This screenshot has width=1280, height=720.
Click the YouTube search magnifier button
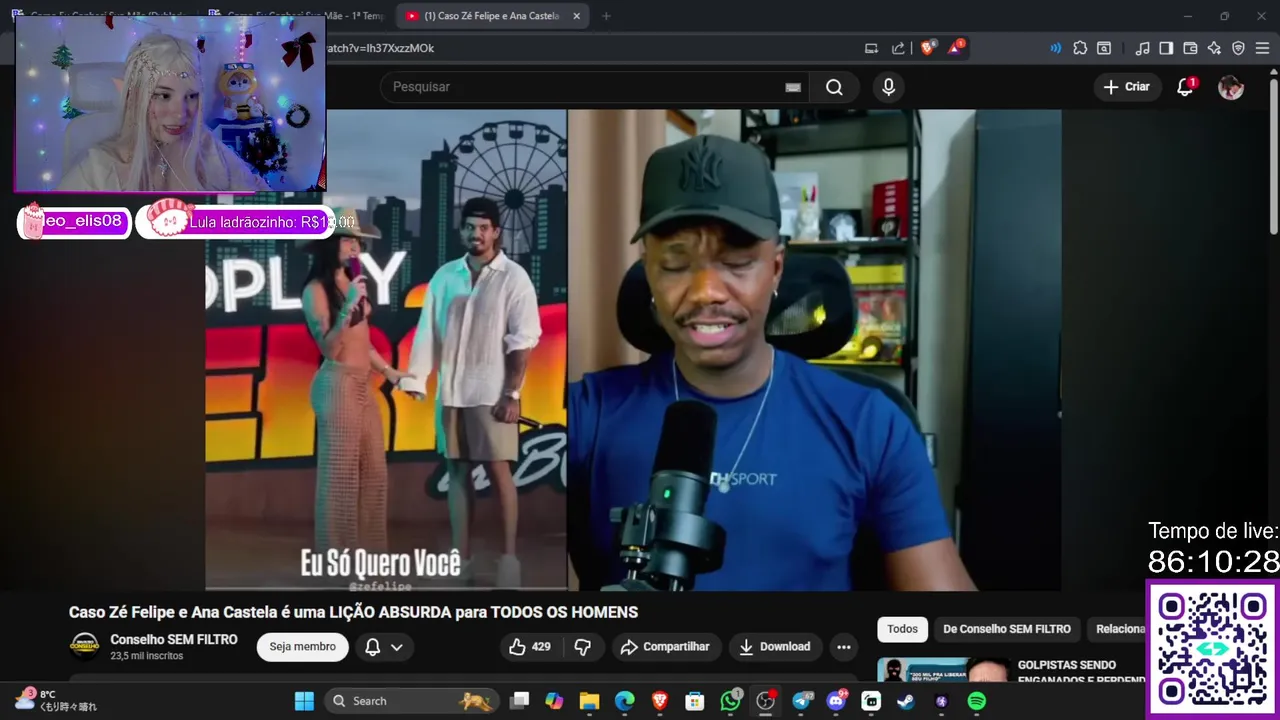point(834,87)
